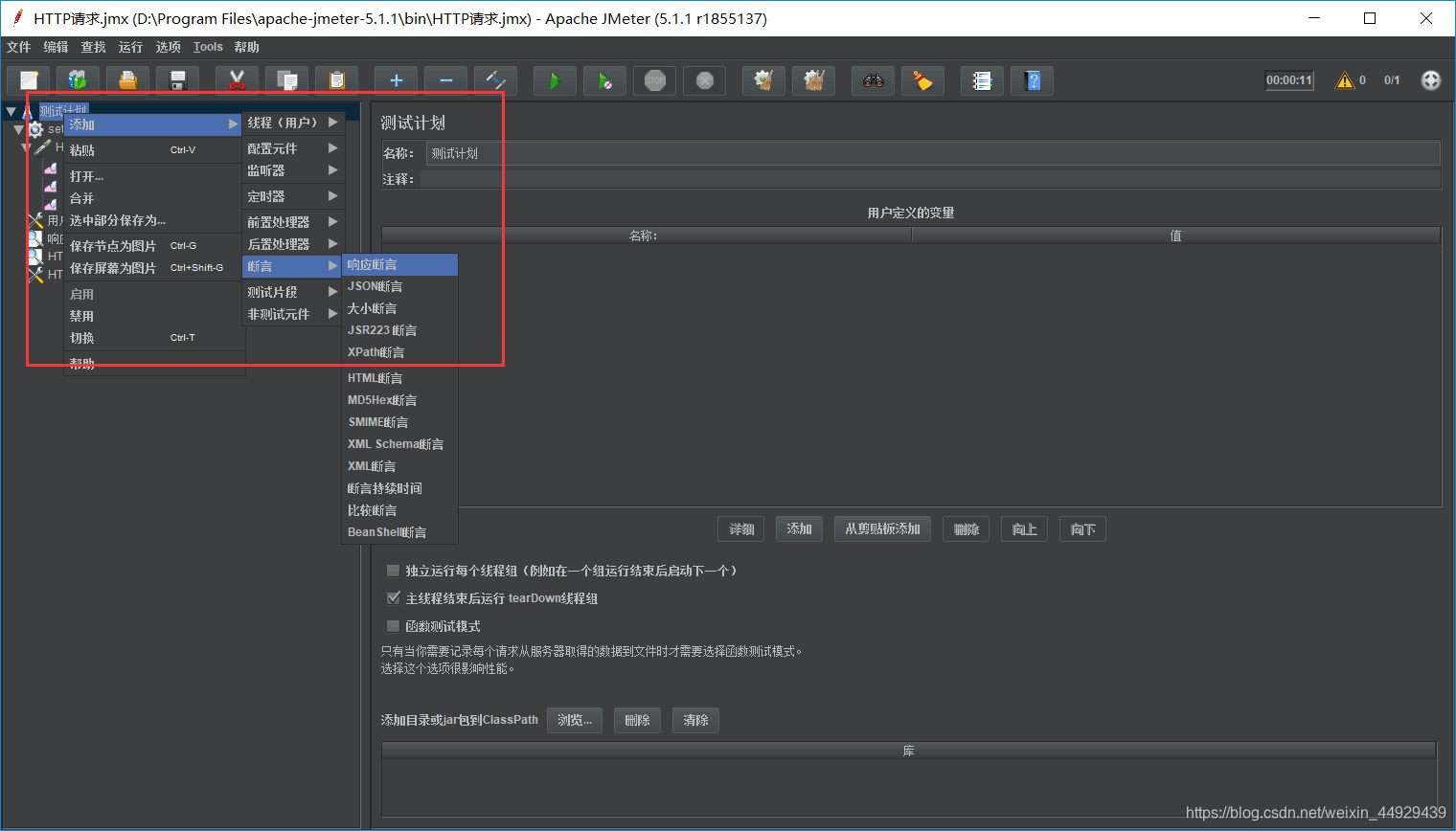Select JSON断言 from assertion submenu
Viewport: 1456px width, 831px height.
[399, 286]
